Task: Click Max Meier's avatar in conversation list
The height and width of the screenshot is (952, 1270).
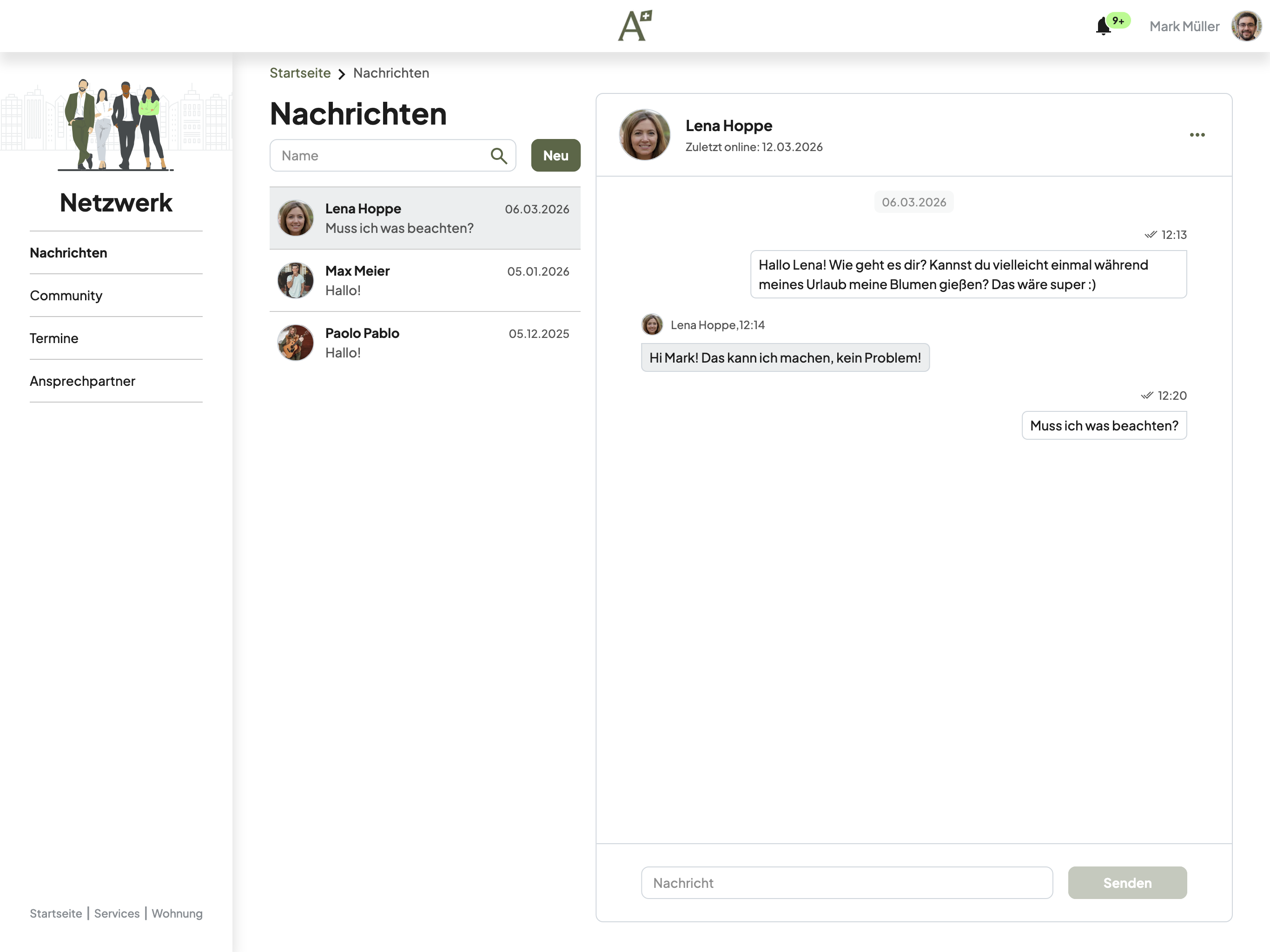Action: [296, 281]
